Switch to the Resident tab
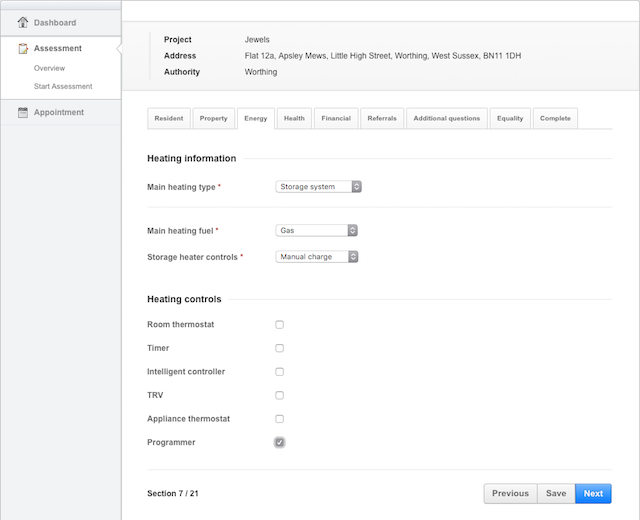The width and height of the screenshot is (640, 520). click(169, 118)
